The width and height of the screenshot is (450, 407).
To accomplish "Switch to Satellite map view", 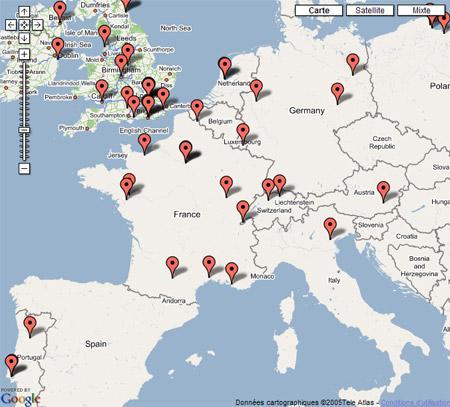I will pyautogui.click(x=370, y=10).
